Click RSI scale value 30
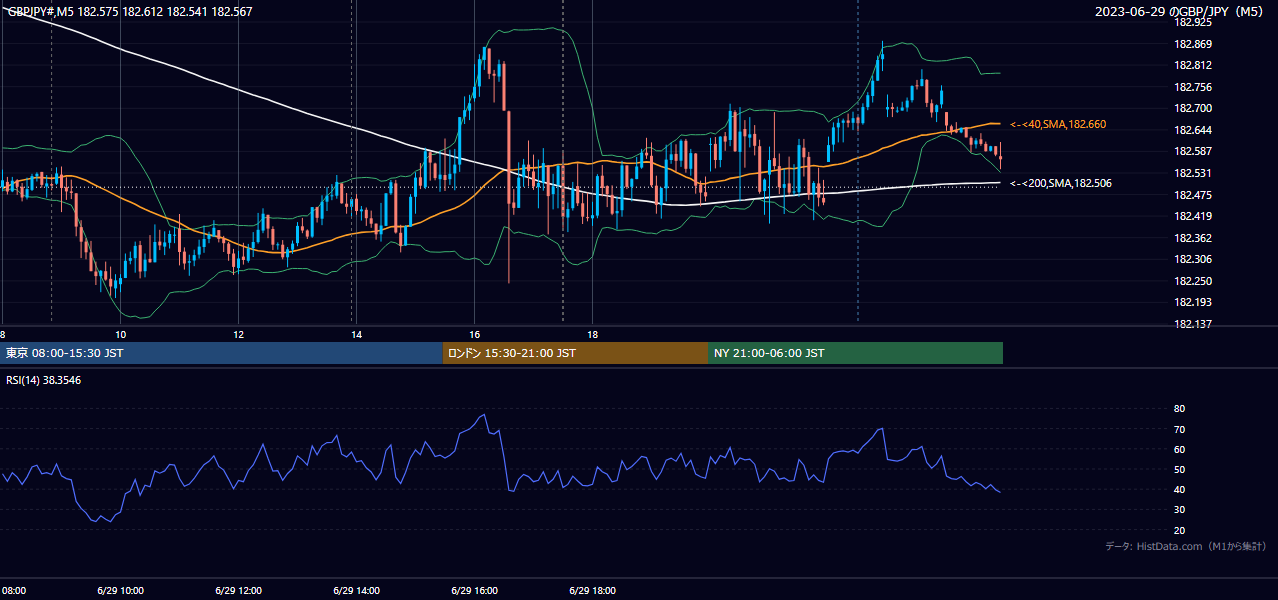Viewport: 1278px width, 600px height. 1179,510
